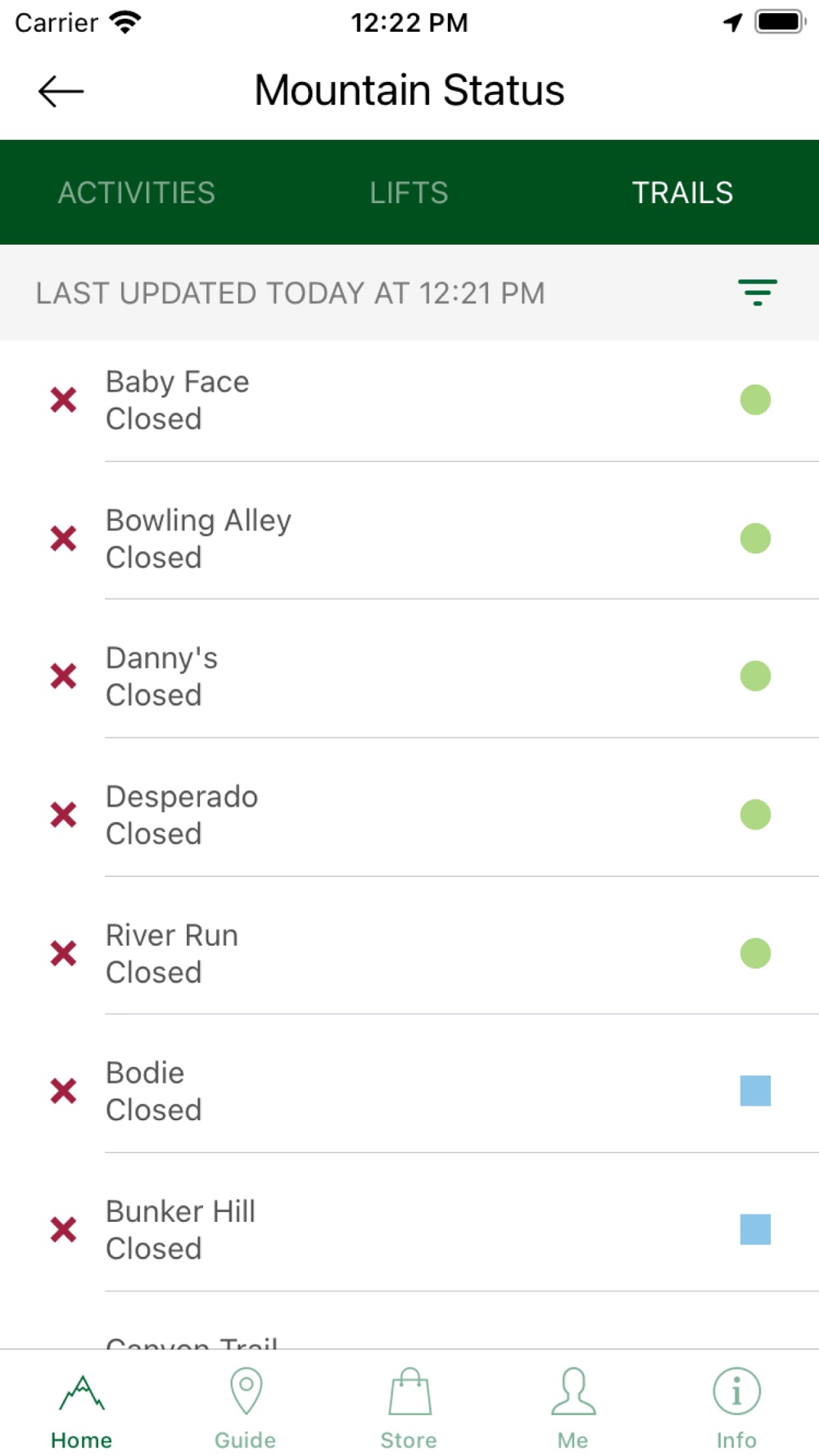Open the trail filter icon
This screenshot has height=1456, width=819.
pyautogui.click(x=757, y=292)
